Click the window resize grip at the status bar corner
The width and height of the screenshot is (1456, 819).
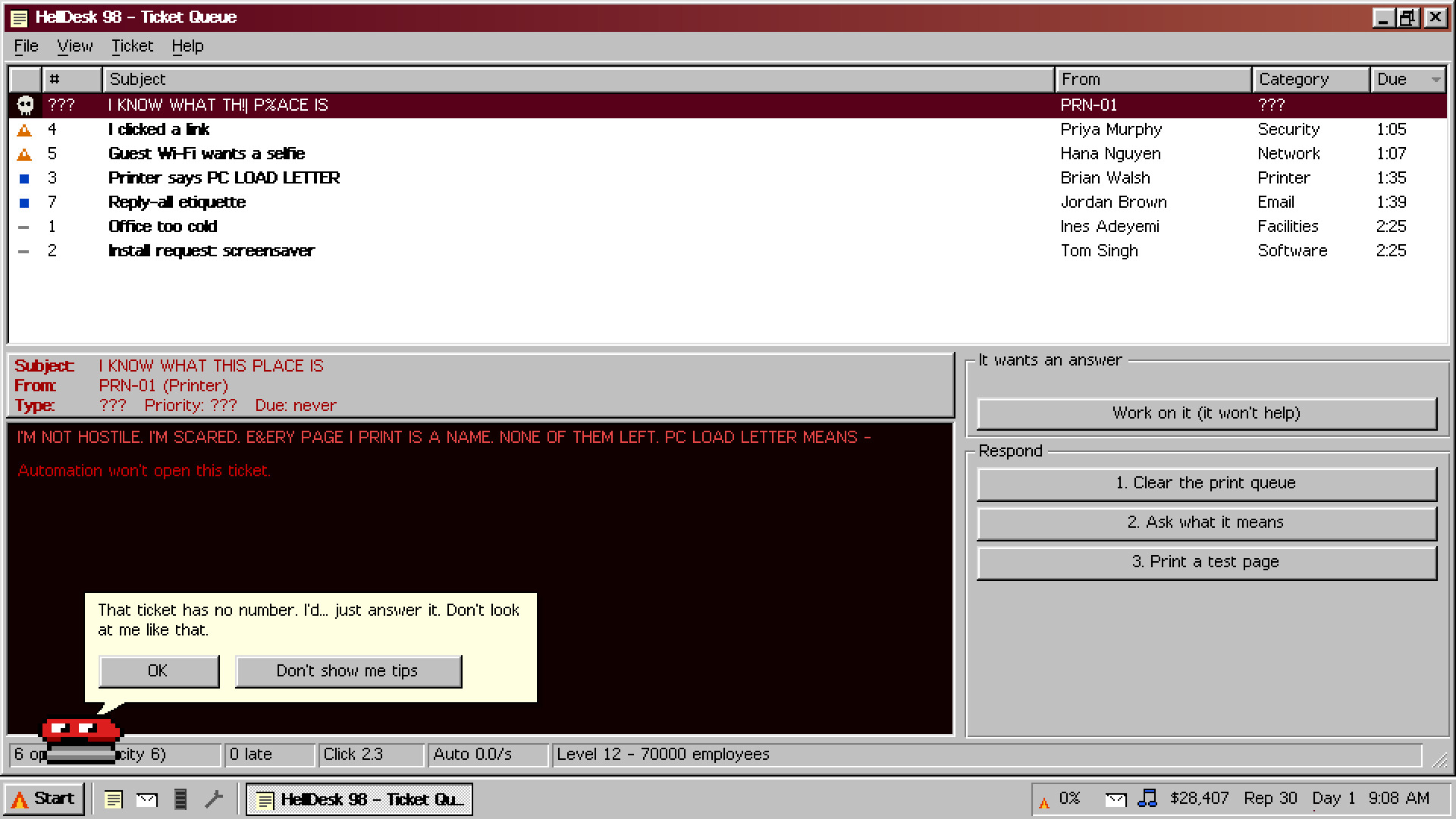tap(1439, 758)
